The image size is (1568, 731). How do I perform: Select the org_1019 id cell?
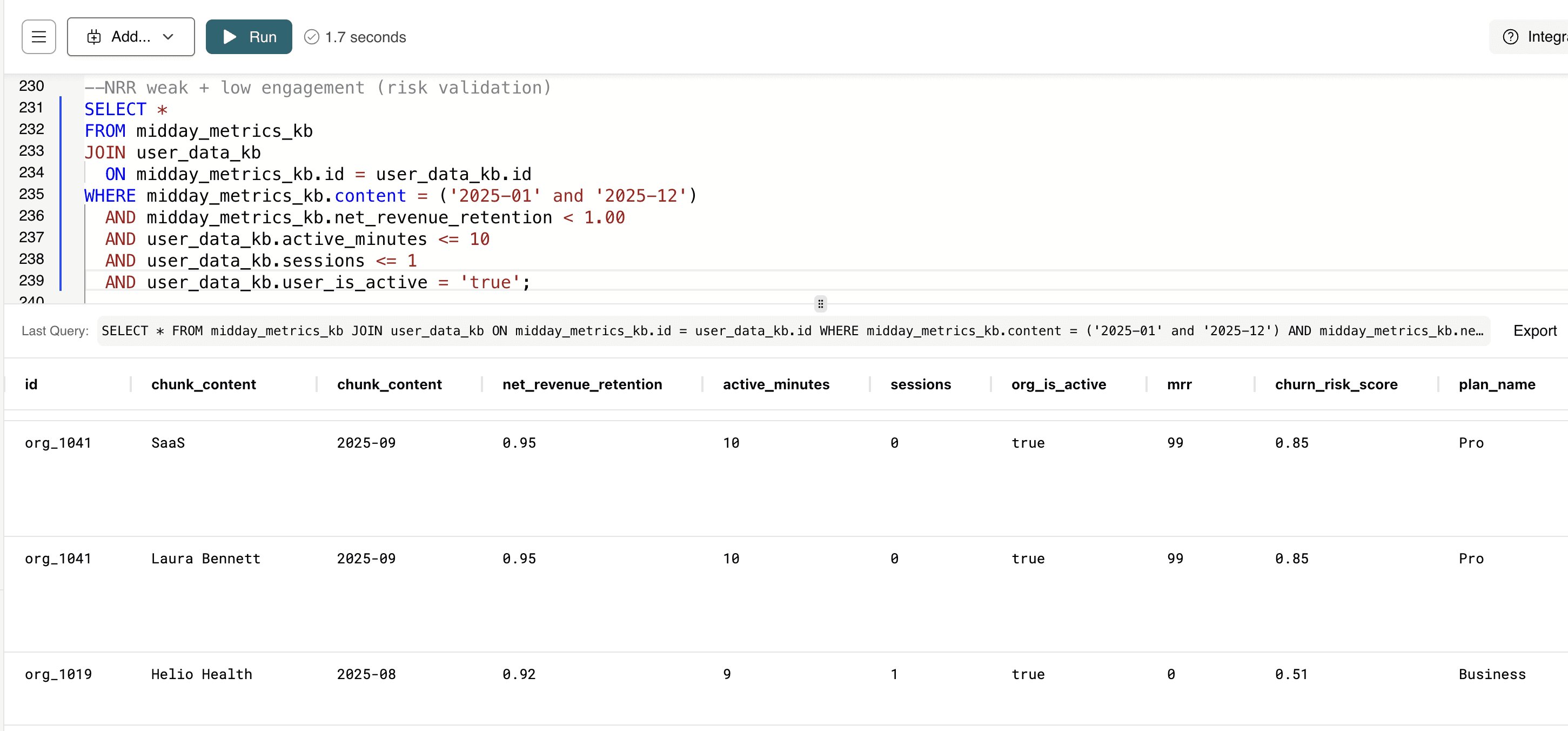pyautogui.click(x=58, y=674)
